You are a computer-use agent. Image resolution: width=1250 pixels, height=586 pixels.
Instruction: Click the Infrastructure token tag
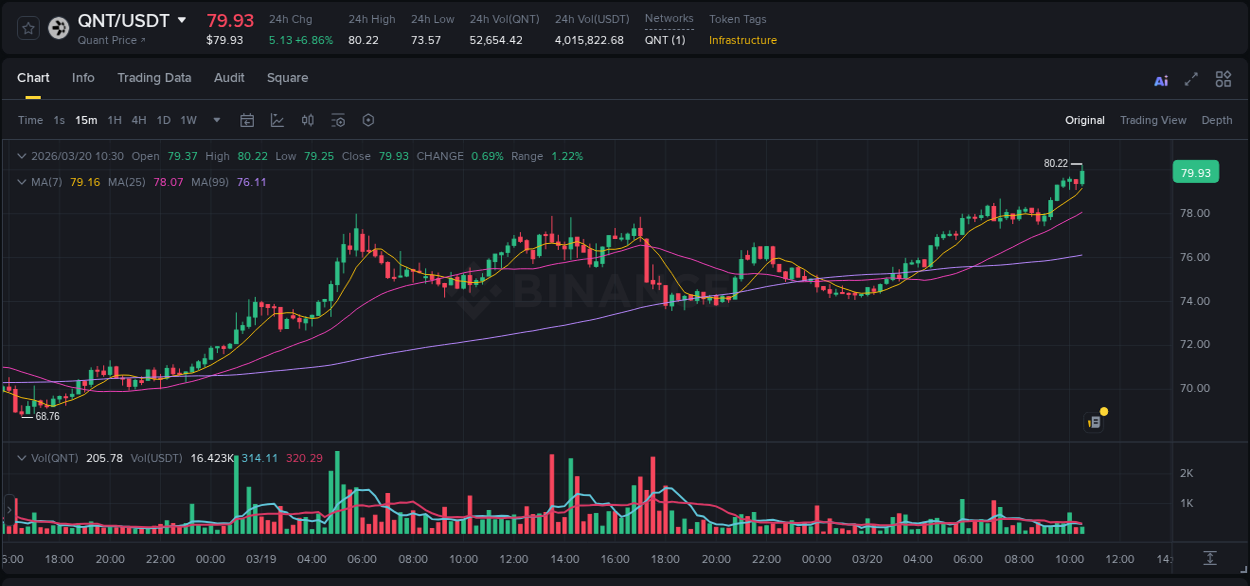[742, 40]
